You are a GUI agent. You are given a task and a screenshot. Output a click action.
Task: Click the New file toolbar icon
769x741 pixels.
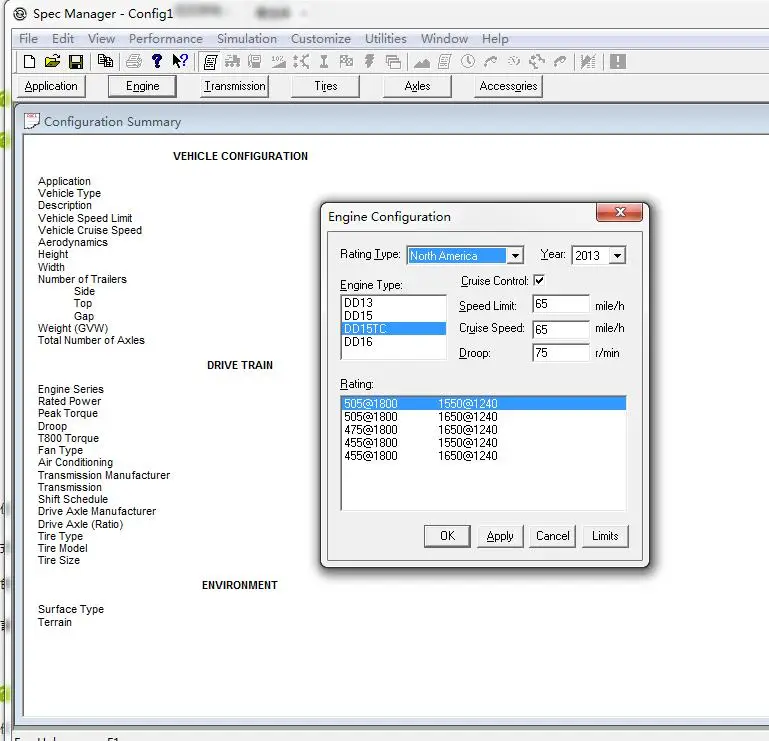pyautogui.click(x=29, y=62)
